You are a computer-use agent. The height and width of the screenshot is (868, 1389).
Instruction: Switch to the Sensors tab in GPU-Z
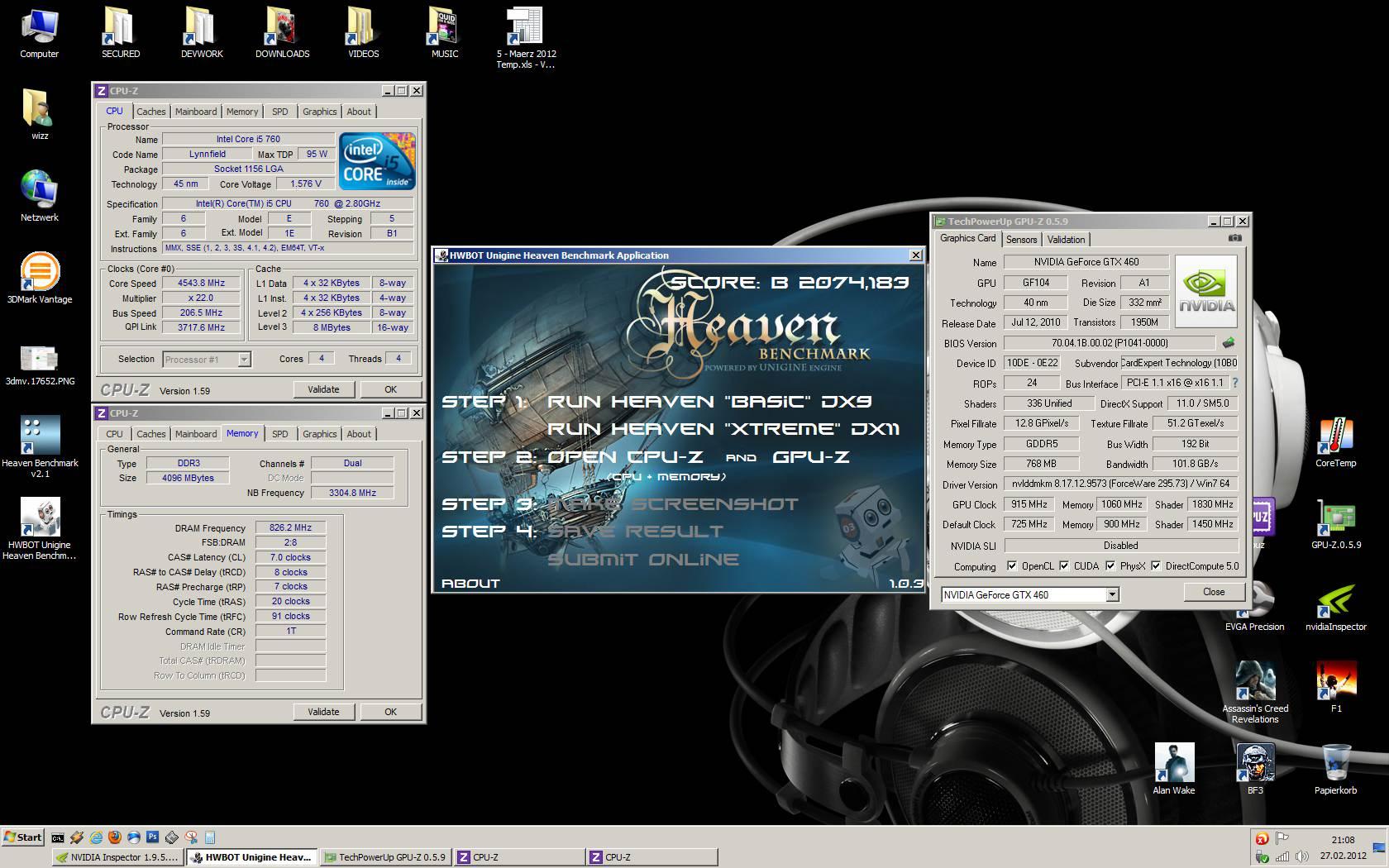1021,240
